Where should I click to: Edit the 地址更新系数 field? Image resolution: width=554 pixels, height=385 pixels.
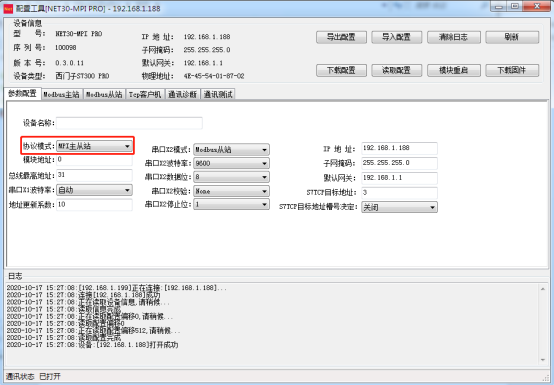(94, 205)
